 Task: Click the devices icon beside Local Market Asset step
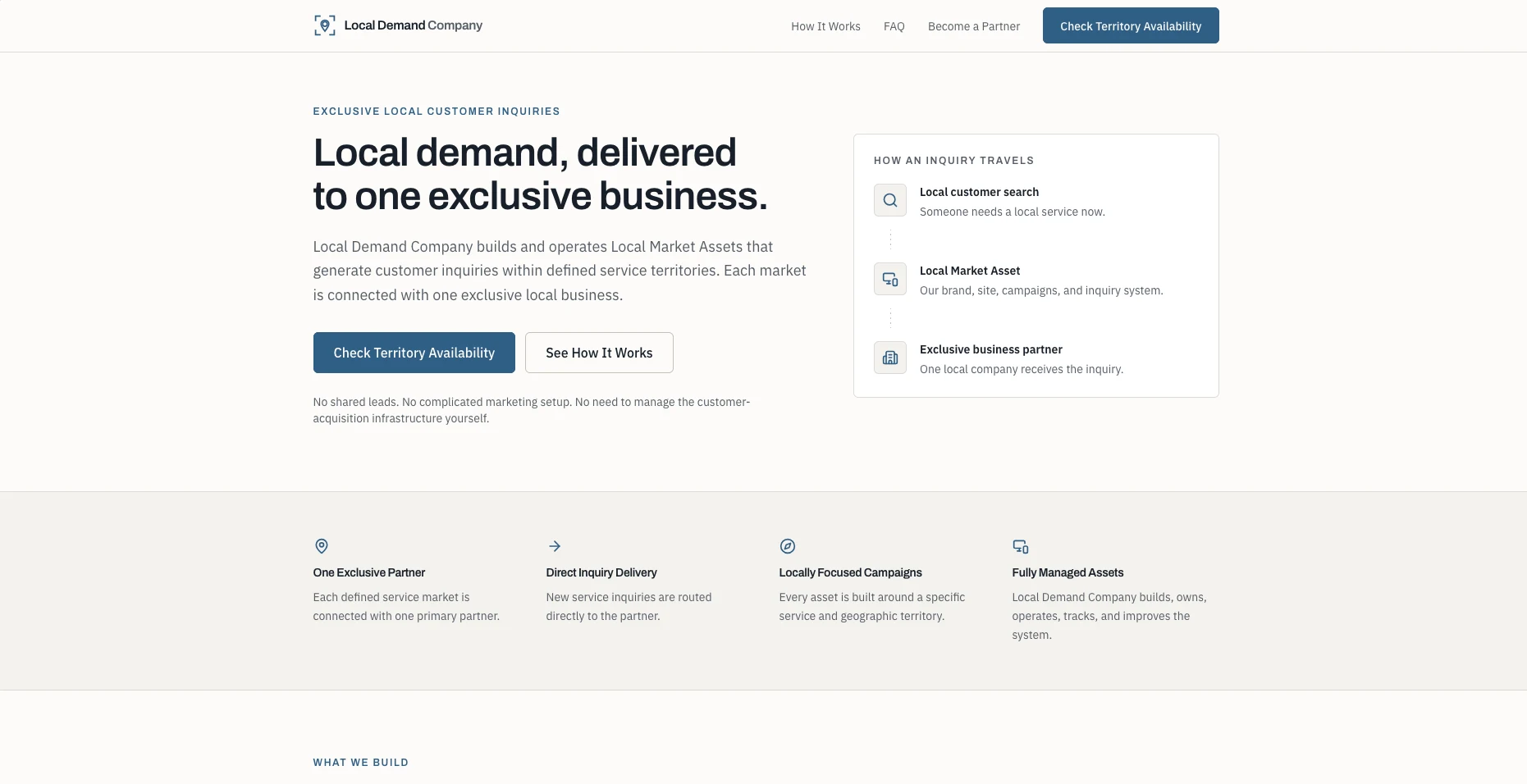(890, 279)
